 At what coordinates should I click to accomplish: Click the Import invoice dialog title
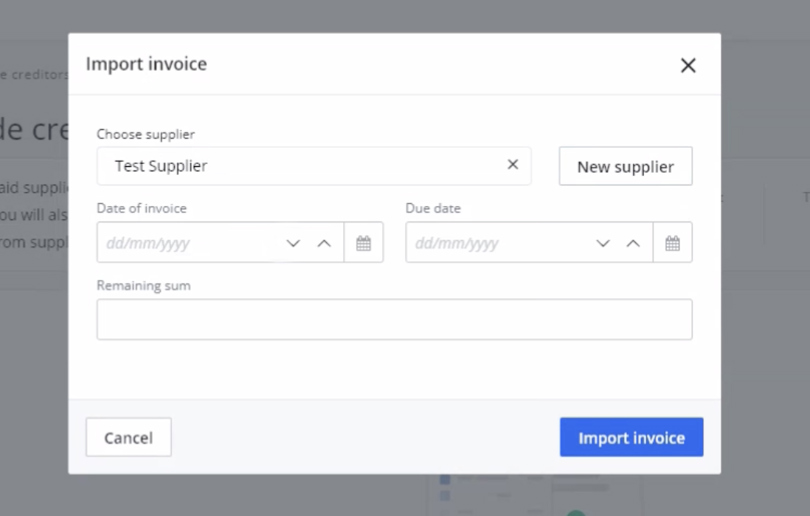coord(147,64)
